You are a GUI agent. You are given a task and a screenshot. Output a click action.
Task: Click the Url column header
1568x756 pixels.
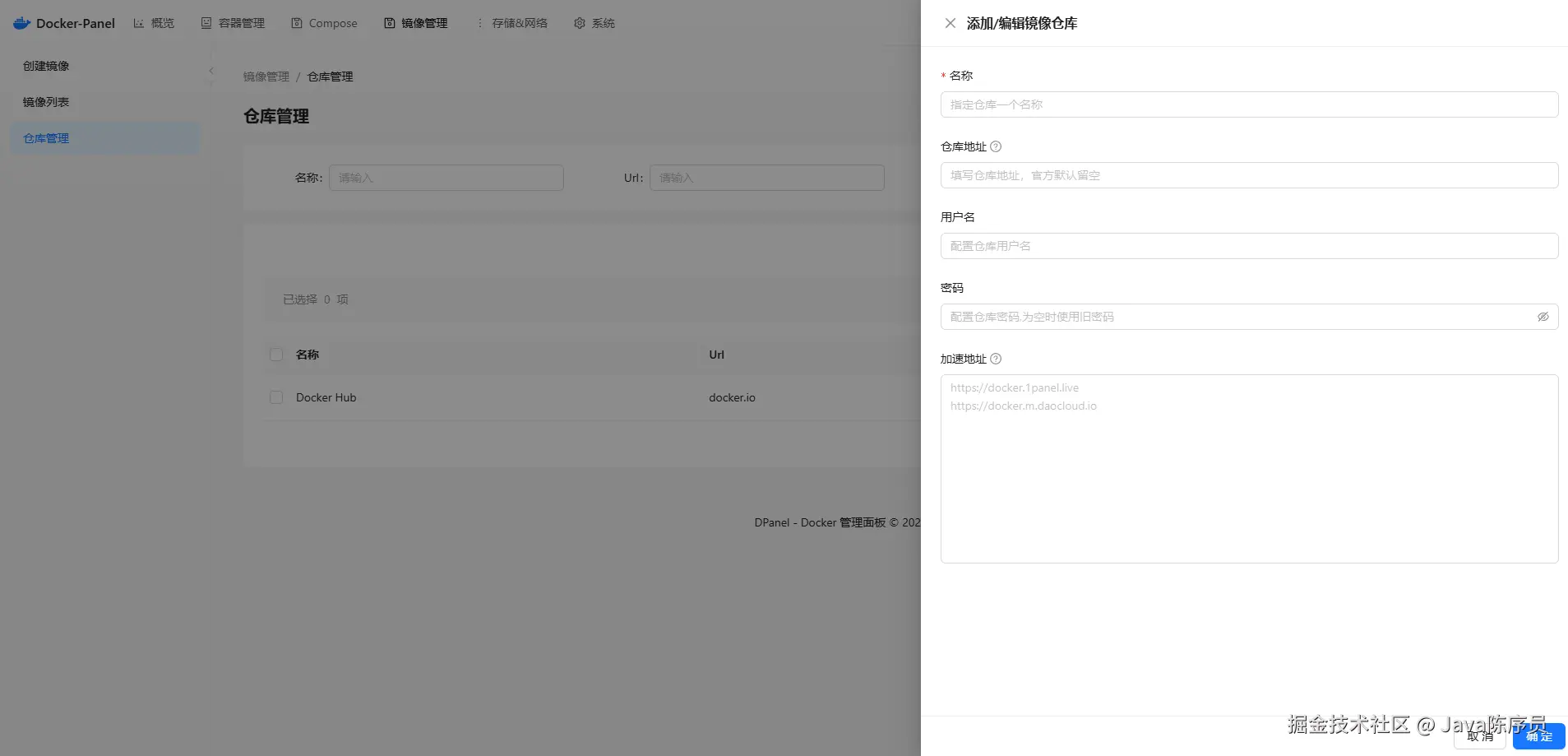[x=716, y=355]
